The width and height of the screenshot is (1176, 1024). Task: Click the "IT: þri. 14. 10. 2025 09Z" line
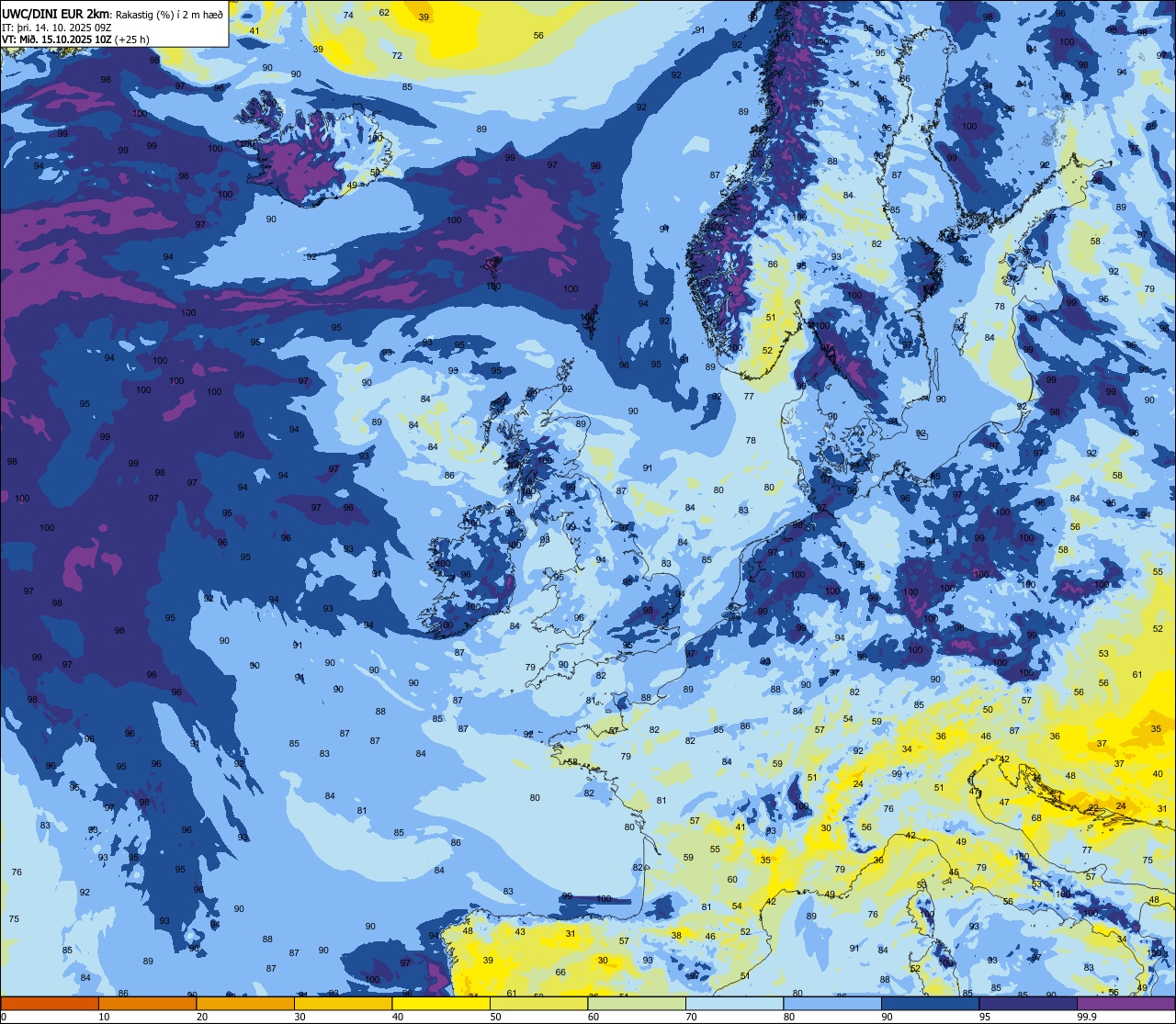point(56,27)
